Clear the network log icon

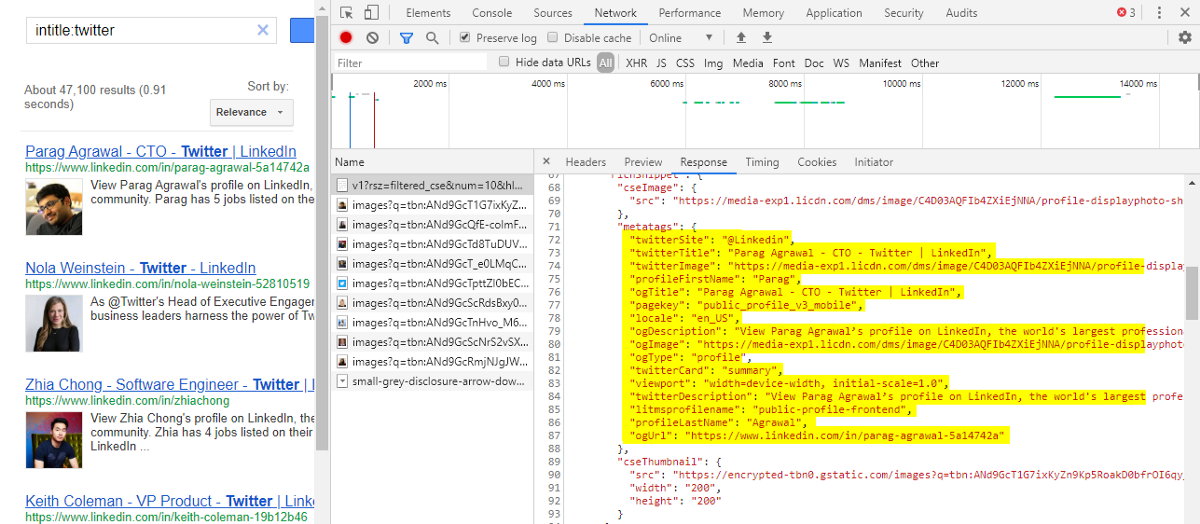click(x=372, y=38)
